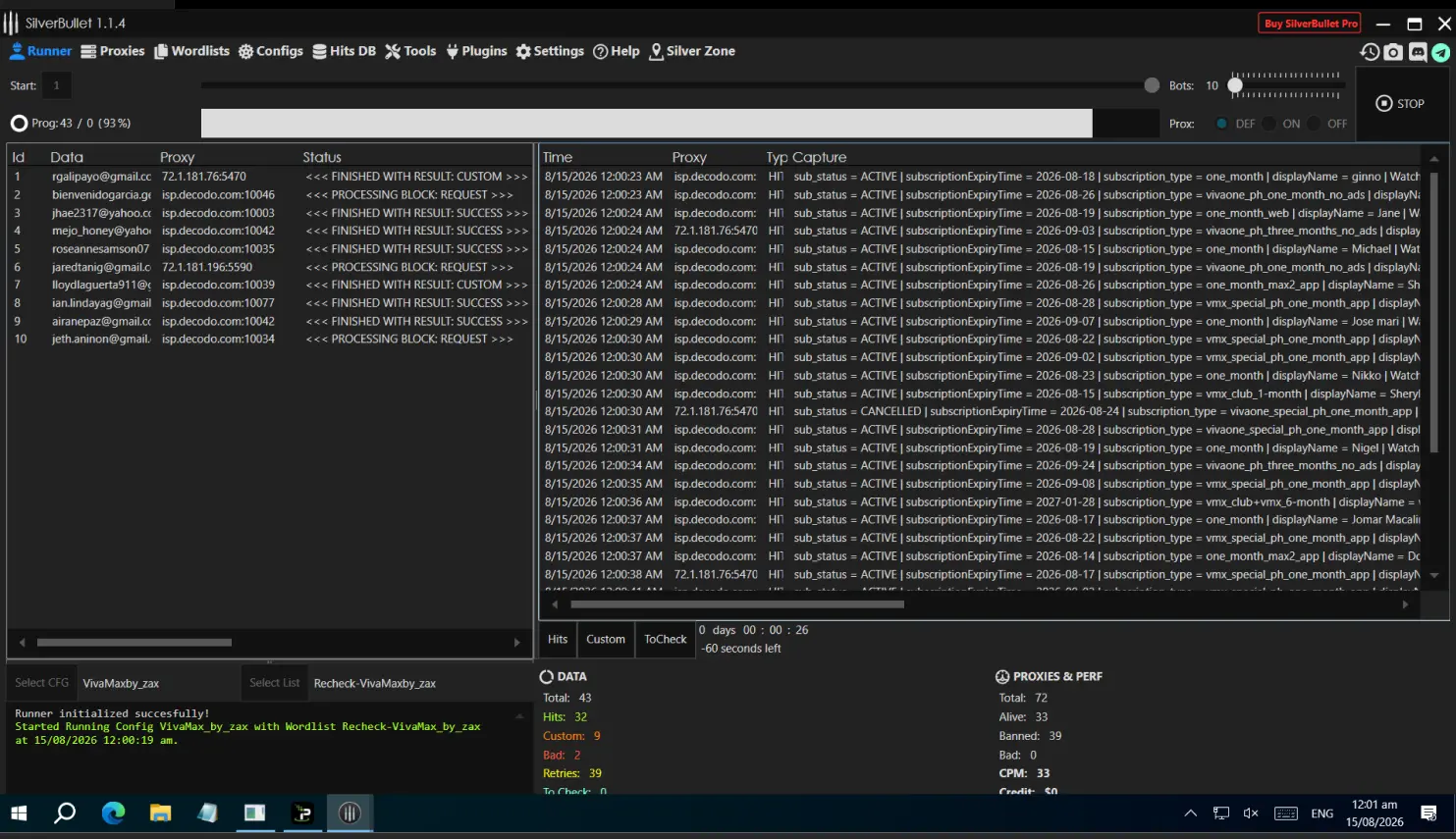Screen dimensions: 1456x839
Task: Click the DATA section circle icon
Action: click(547, 677)
